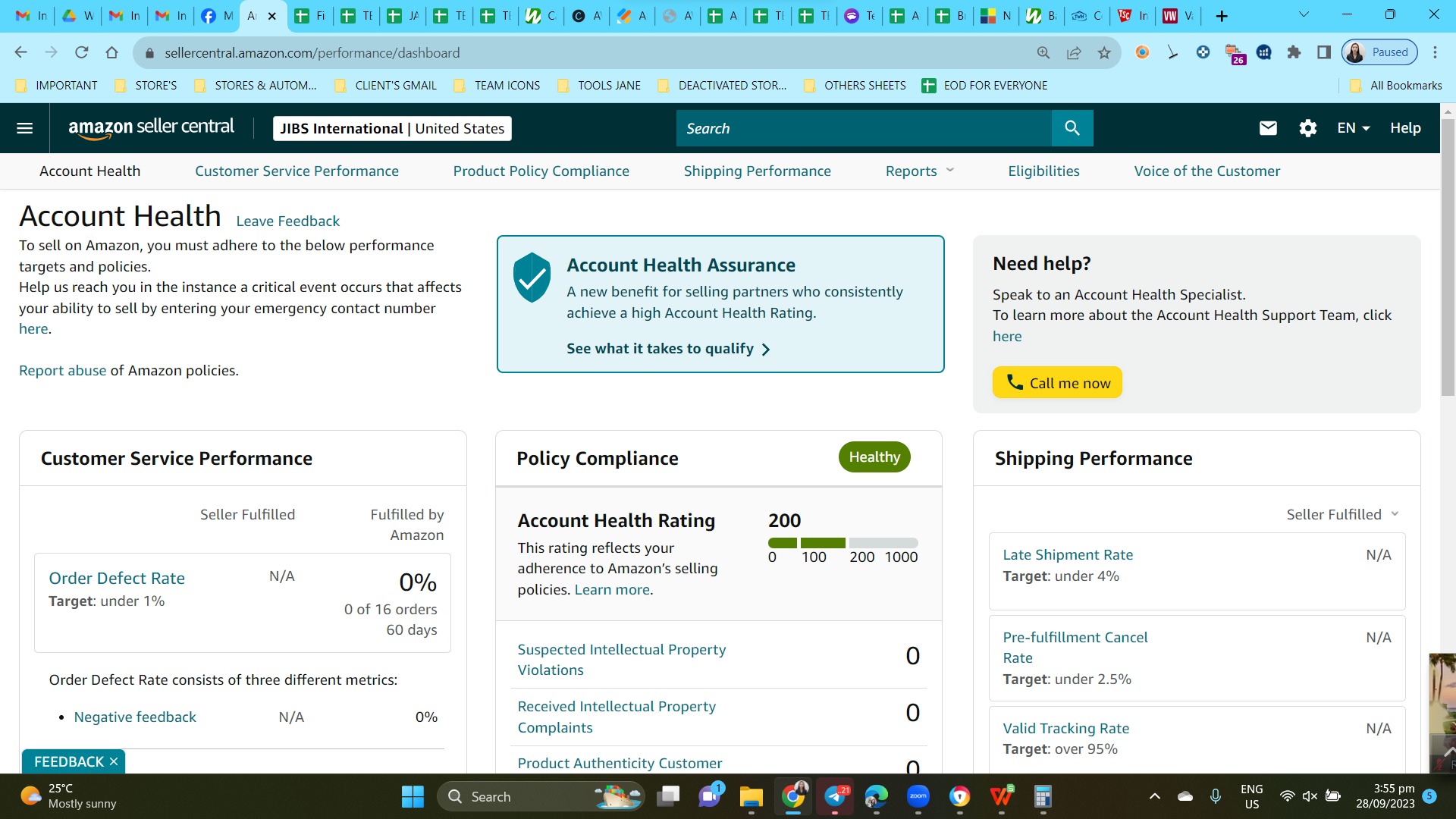Image resolution: width=1456 pixels, height=819 pixels.
Task: Open the Seller Fulfilled dropdown in Shipping Performance
Action: 1342,514
